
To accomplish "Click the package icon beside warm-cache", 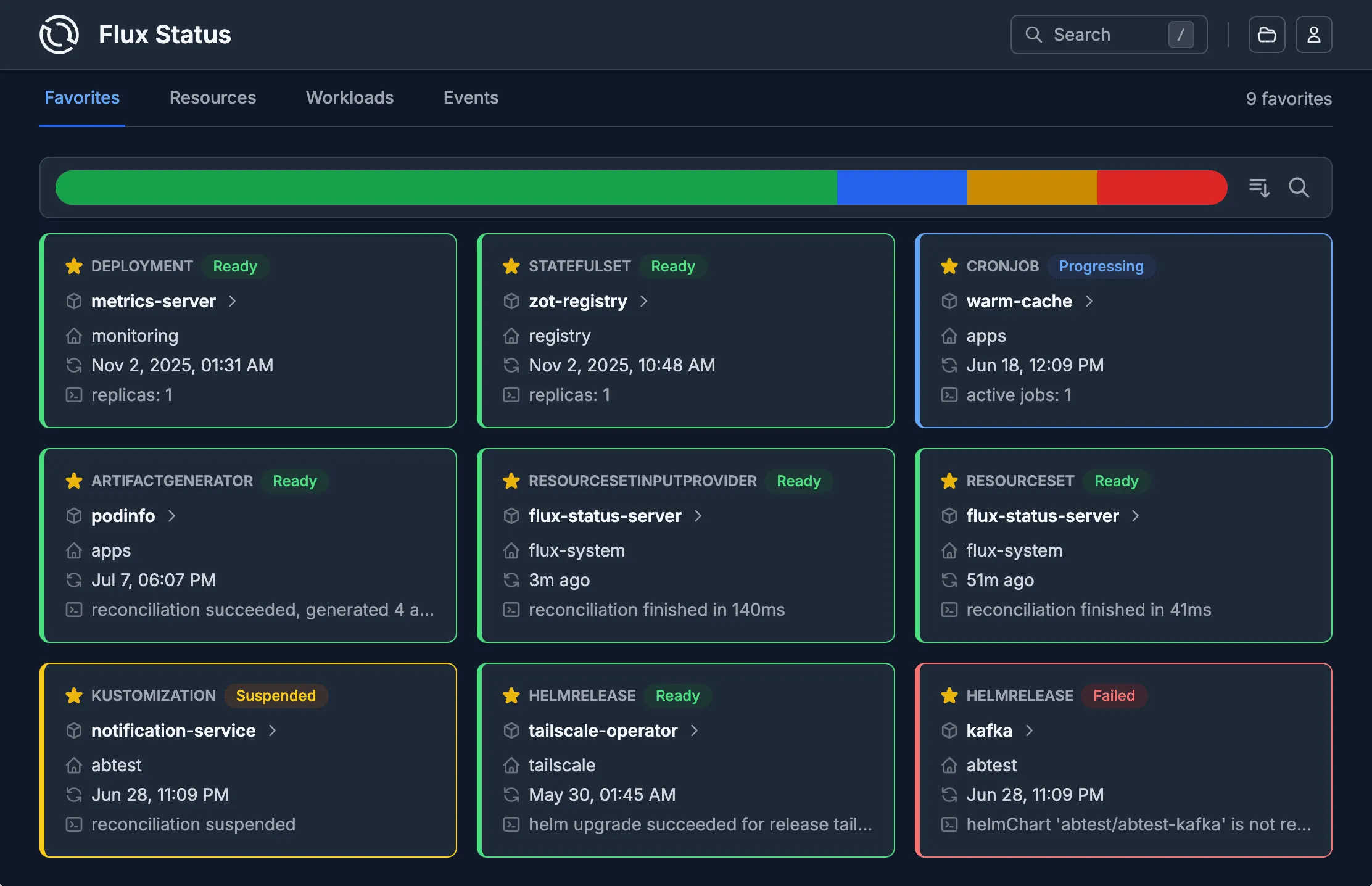I will tap(949, 301).
